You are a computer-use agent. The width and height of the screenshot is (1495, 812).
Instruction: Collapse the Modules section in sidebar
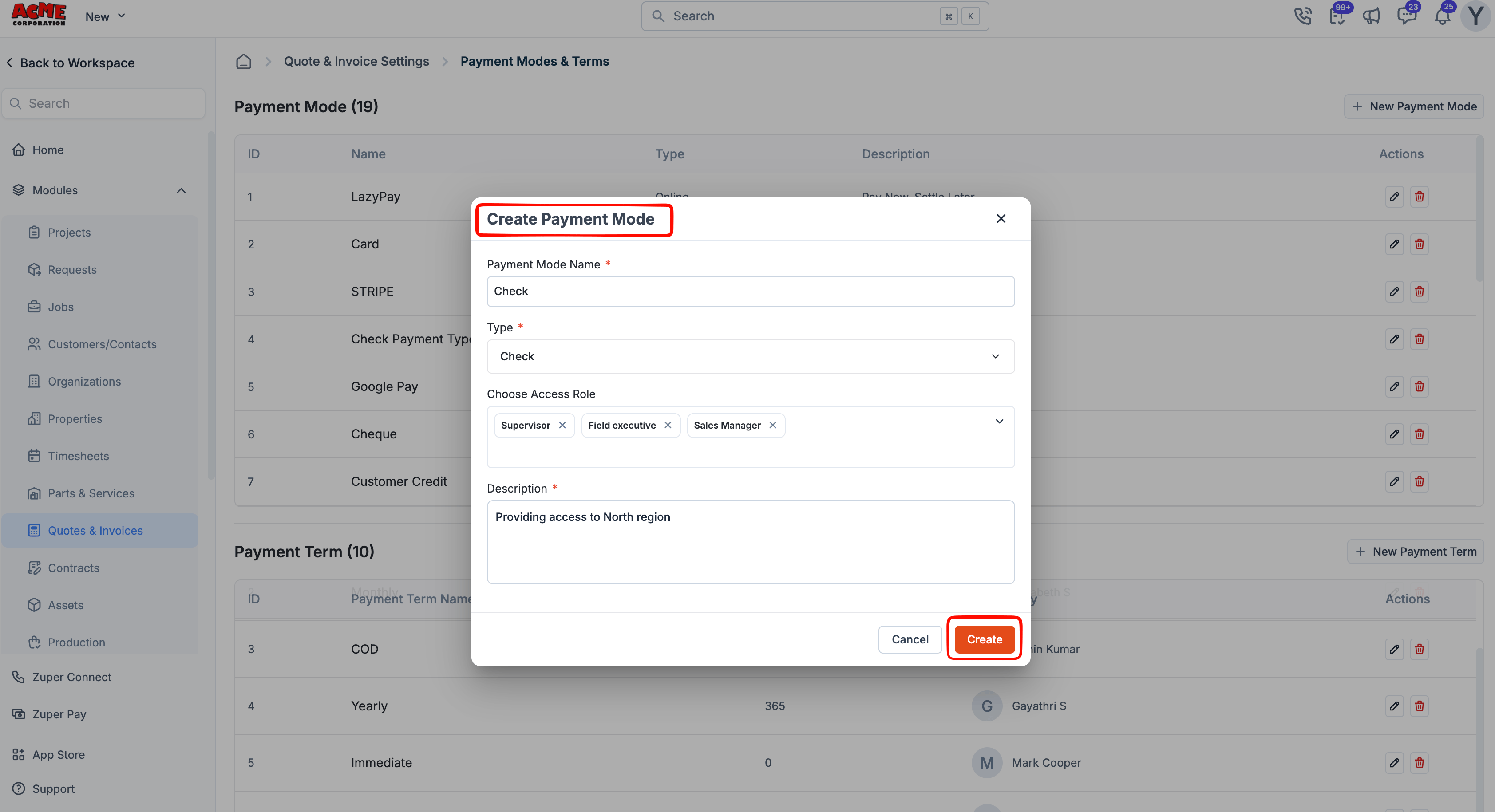click(181, 191)
